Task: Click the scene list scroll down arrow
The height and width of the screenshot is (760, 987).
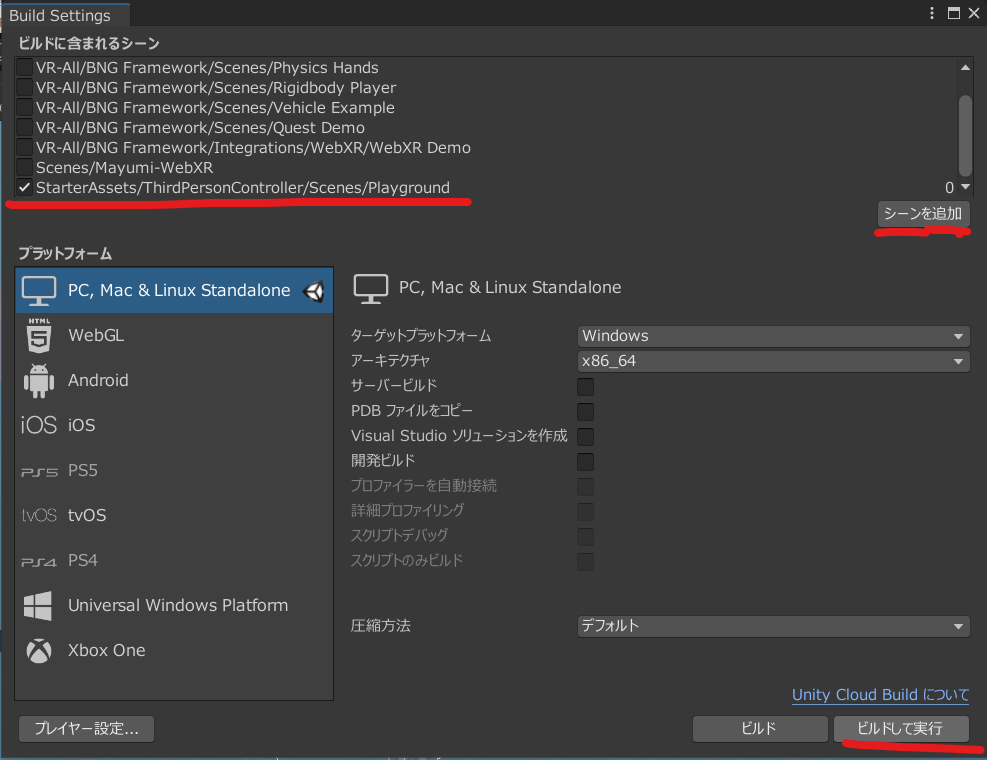Action: [x=965, y=187]
